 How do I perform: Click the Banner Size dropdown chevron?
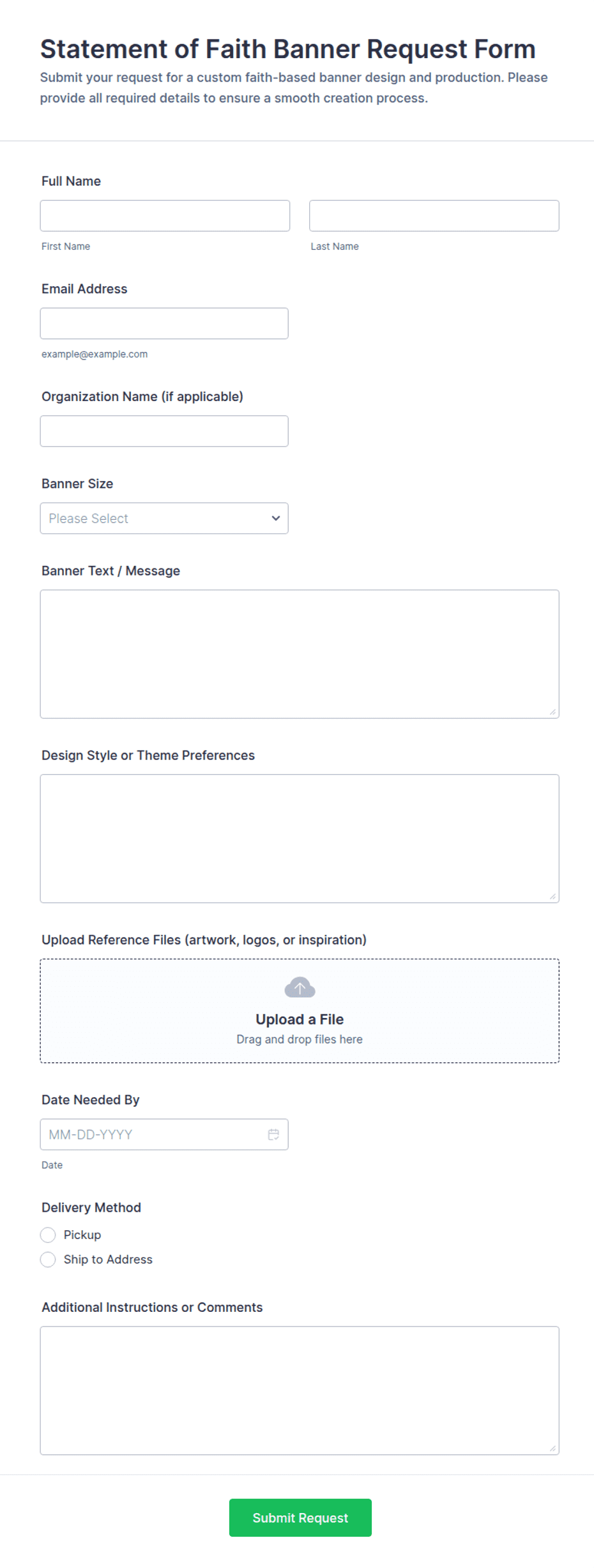pyautogui.click(x=276, y=518)
